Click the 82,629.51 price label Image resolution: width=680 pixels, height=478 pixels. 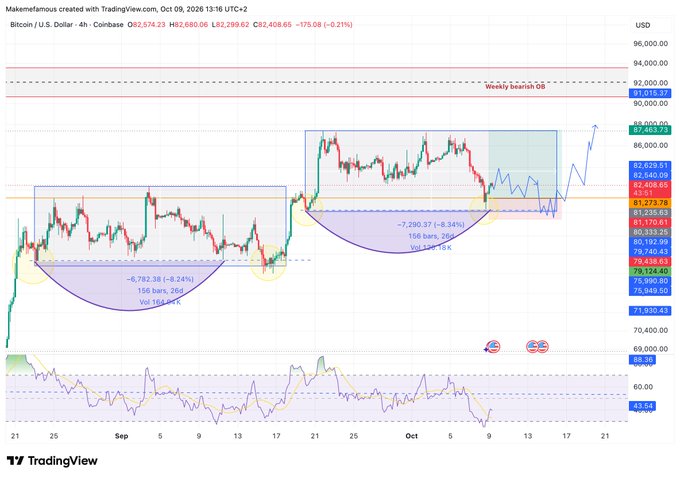(650, 166)
